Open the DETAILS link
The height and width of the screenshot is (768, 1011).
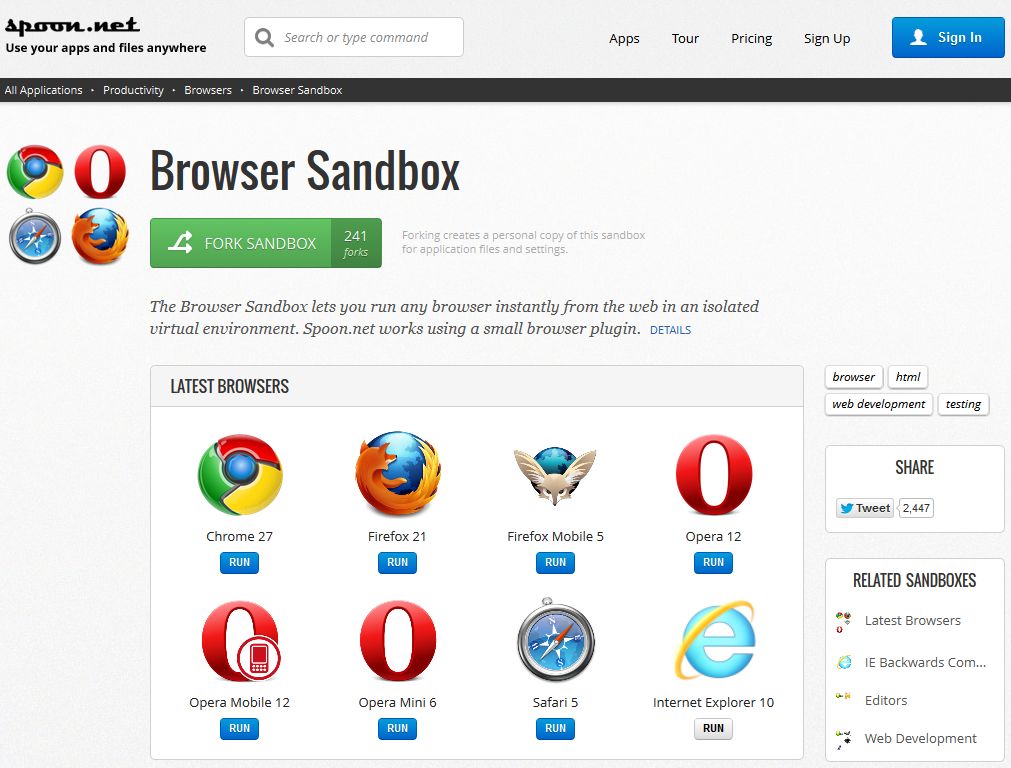tap(671, 330)
